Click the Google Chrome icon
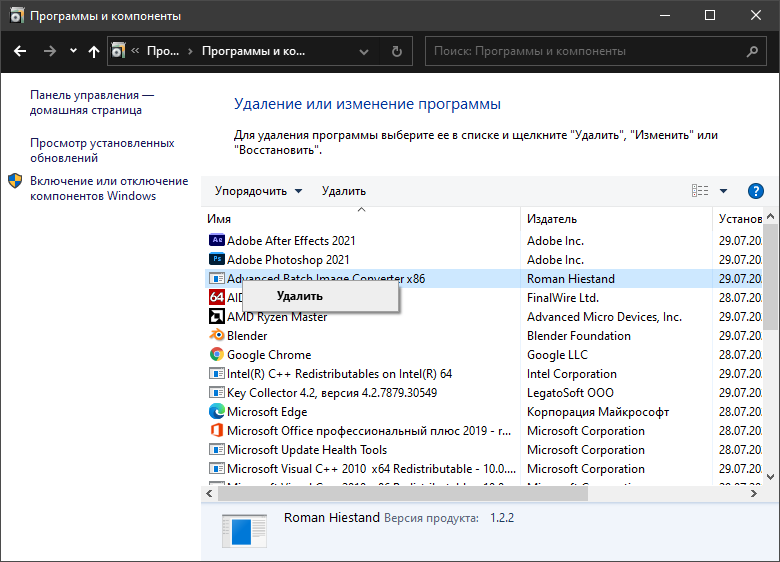 pos(216,354)
